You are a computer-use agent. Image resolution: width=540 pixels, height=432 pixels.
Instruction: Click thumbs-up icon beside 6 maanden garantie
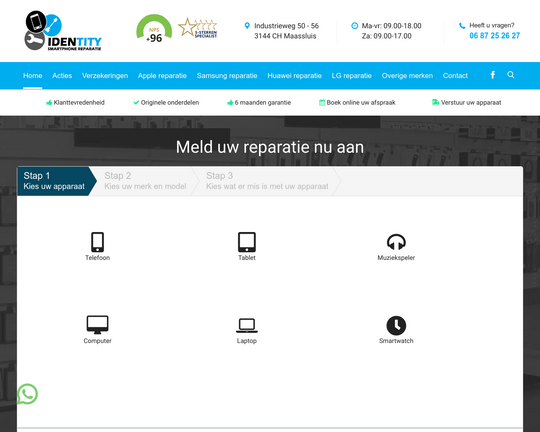coord(230,103)
